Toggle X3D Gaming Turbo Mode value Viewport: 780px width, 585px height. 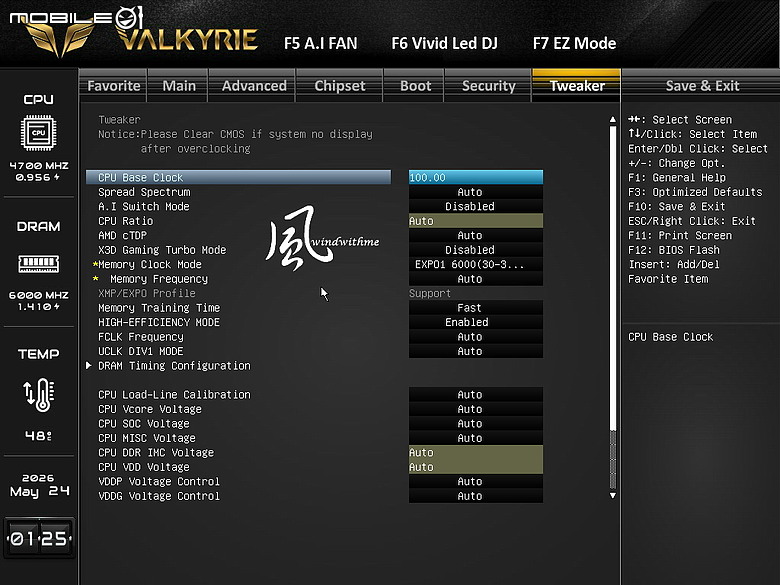[476, 250]
